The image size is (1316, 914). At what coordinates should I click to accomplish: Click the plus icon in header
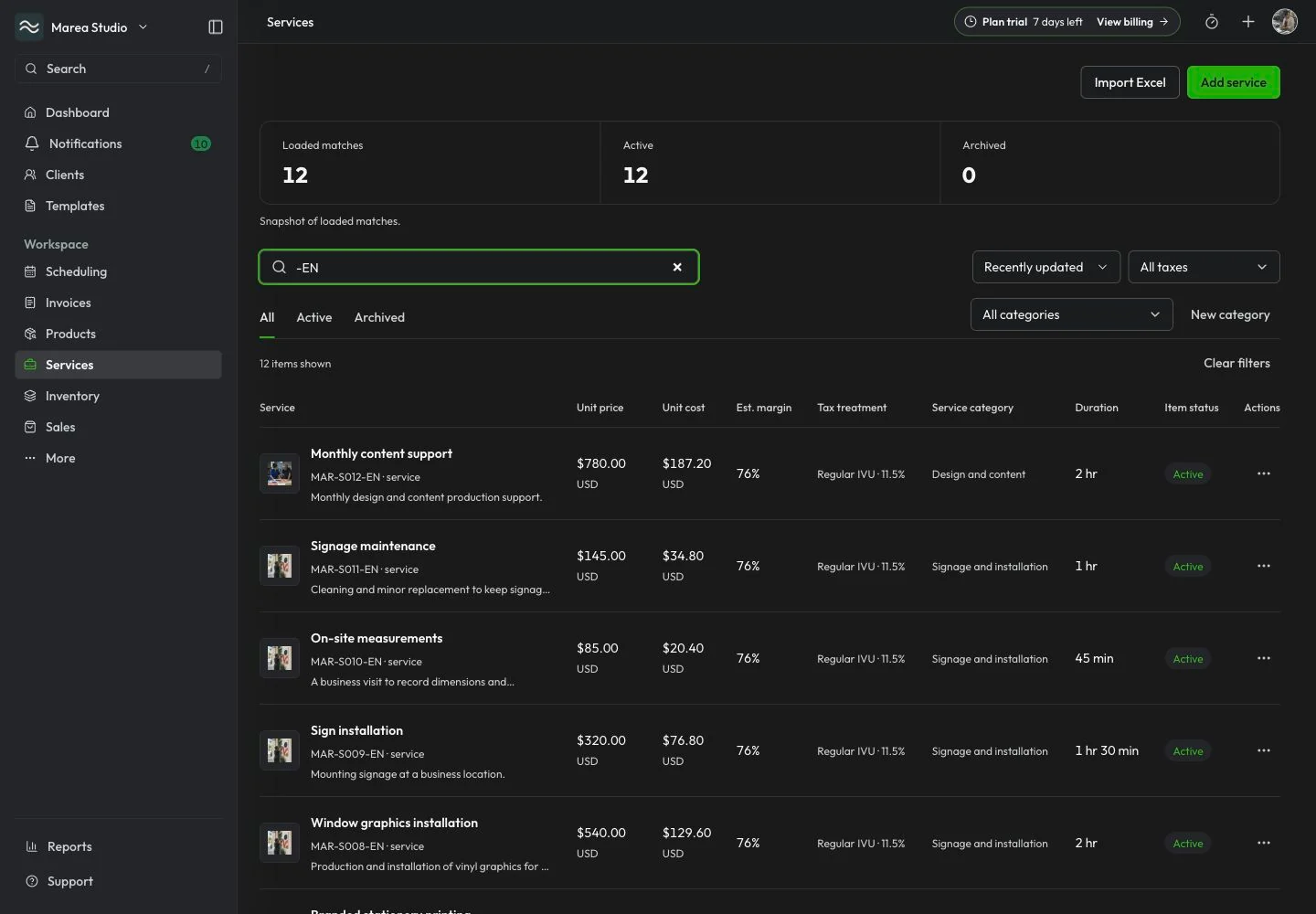pyautogui.click(x=1248, y=22)
